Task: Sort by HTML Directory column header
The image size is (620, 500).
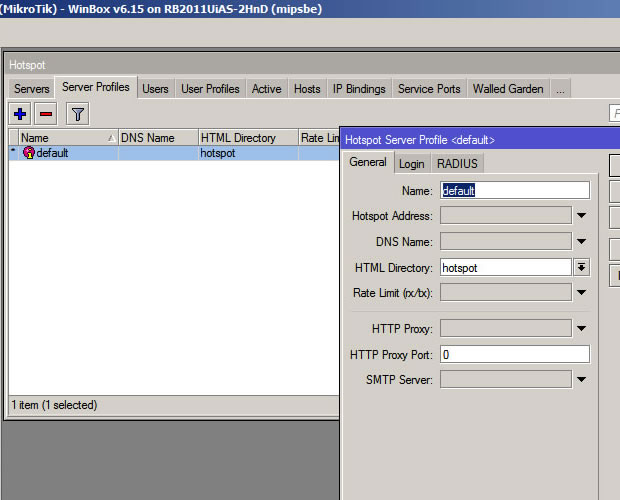Action: click(x=248, y=138)
